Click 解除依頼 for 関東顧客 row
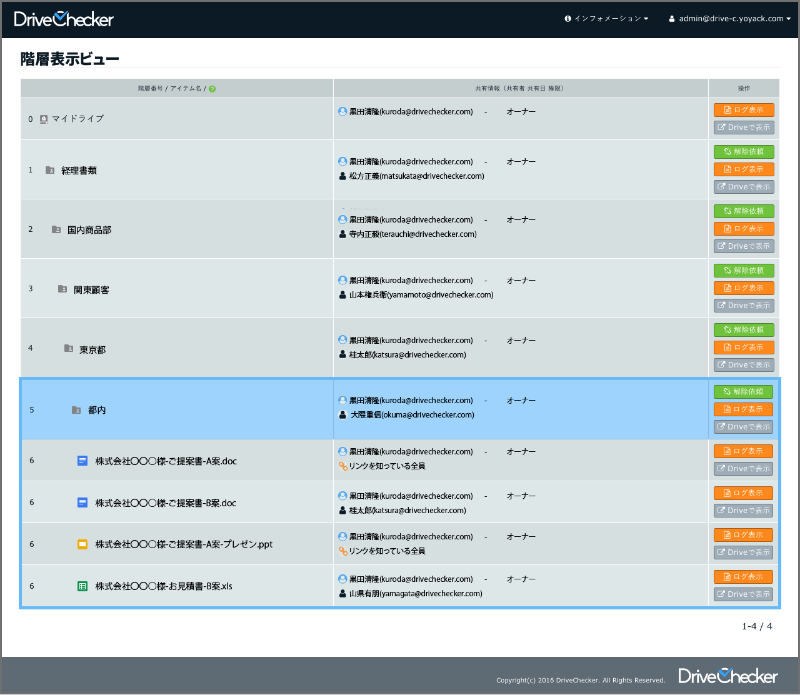 coord(744,270)
